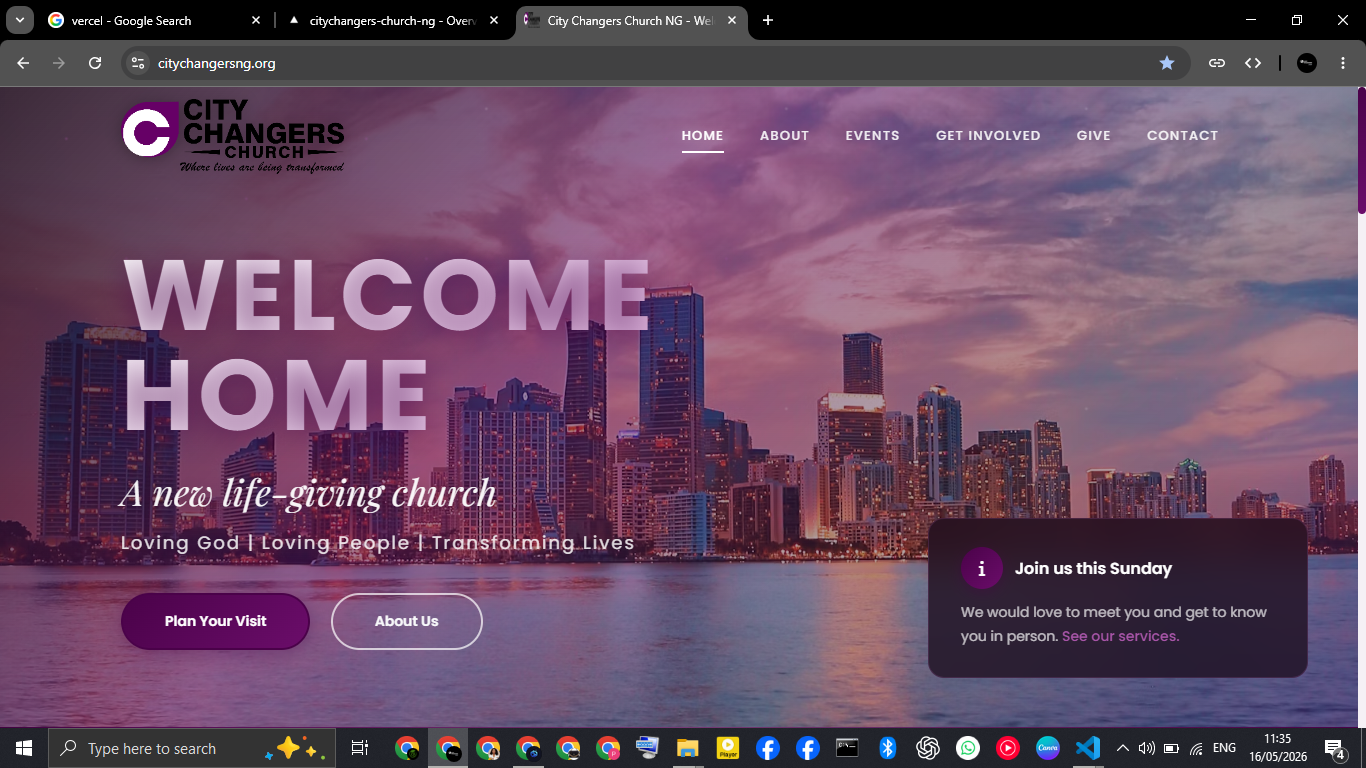Follow the See our services link
Screen dimensions: 1366x768
(1121, 636)
